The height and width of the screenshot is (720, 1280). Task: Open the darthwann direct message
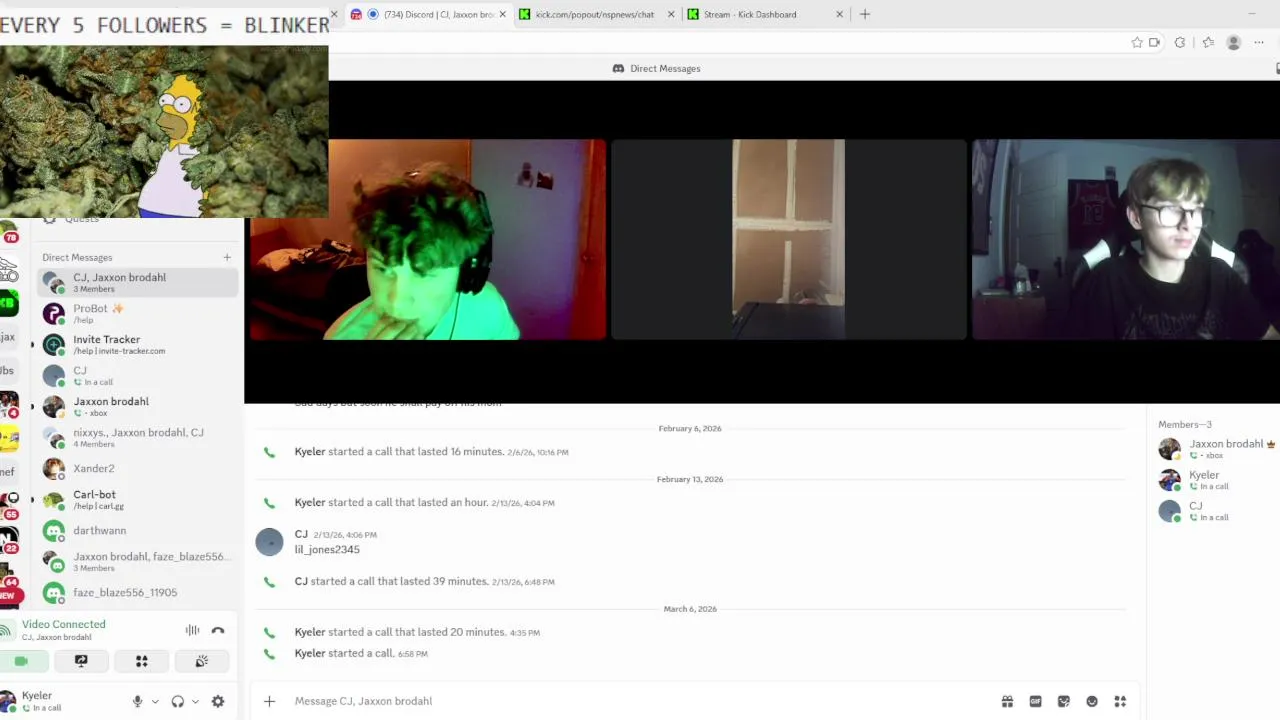click(138, 530)
